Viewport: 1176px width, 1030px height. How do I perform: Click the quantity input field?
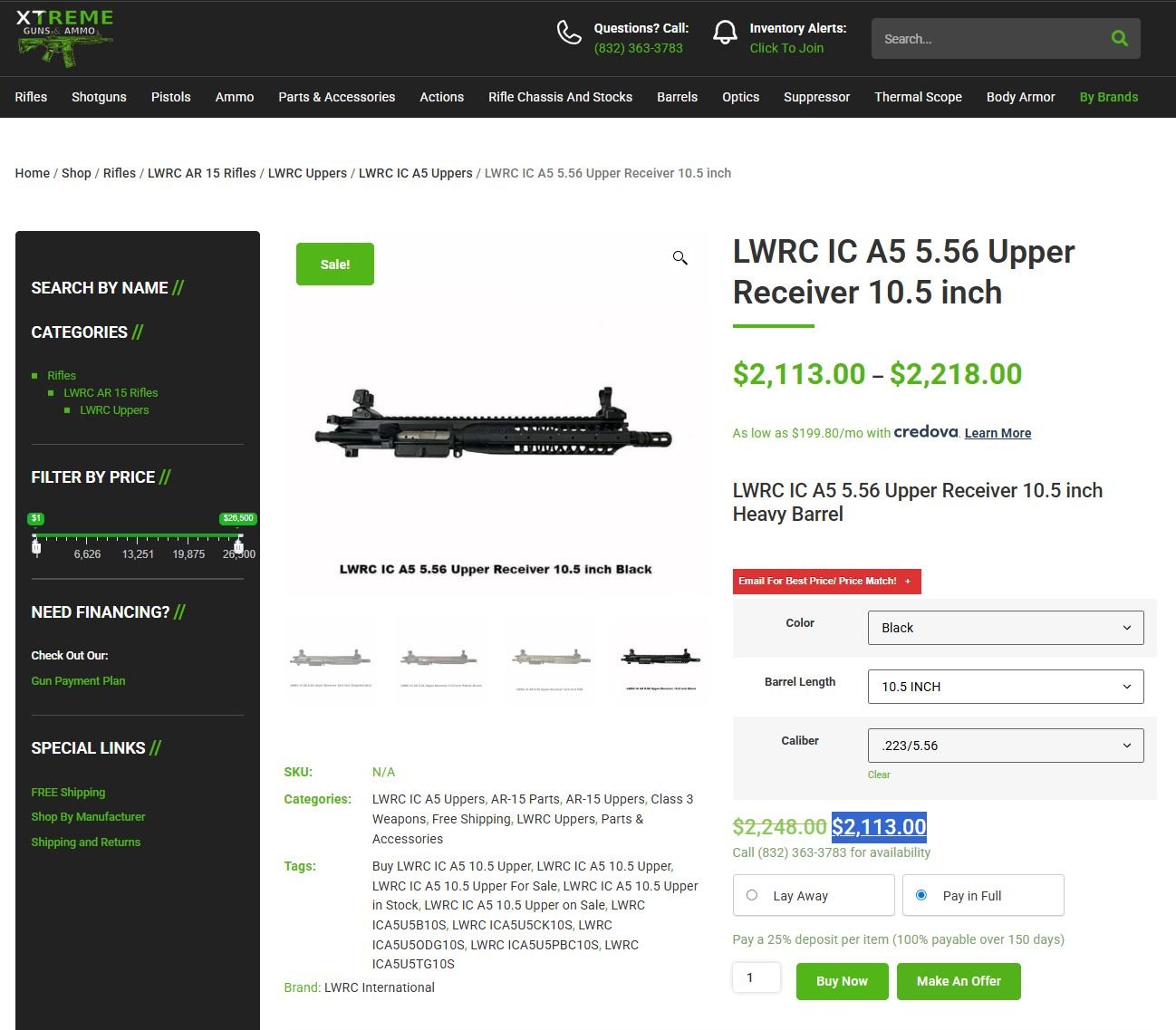[756, 977]
